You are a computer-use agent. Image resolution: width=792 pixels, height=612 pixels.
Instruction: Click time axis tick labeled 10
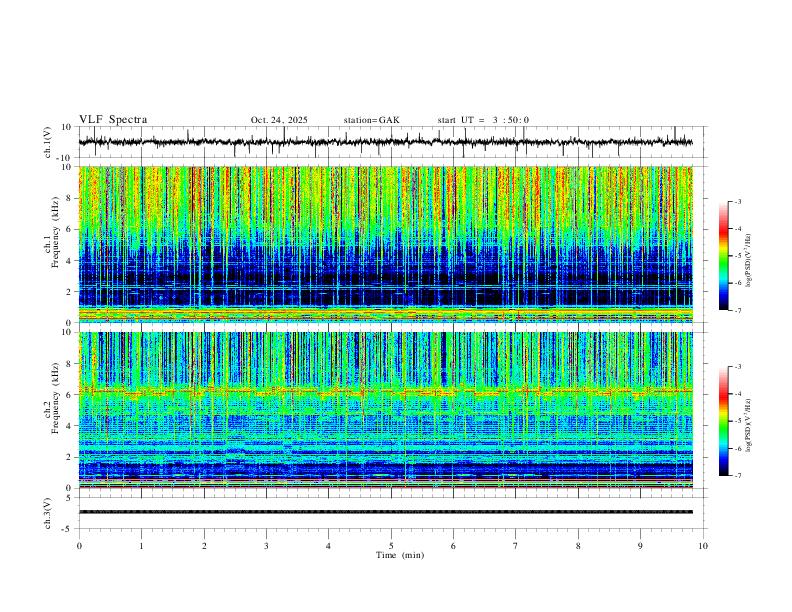coord(703,546)
